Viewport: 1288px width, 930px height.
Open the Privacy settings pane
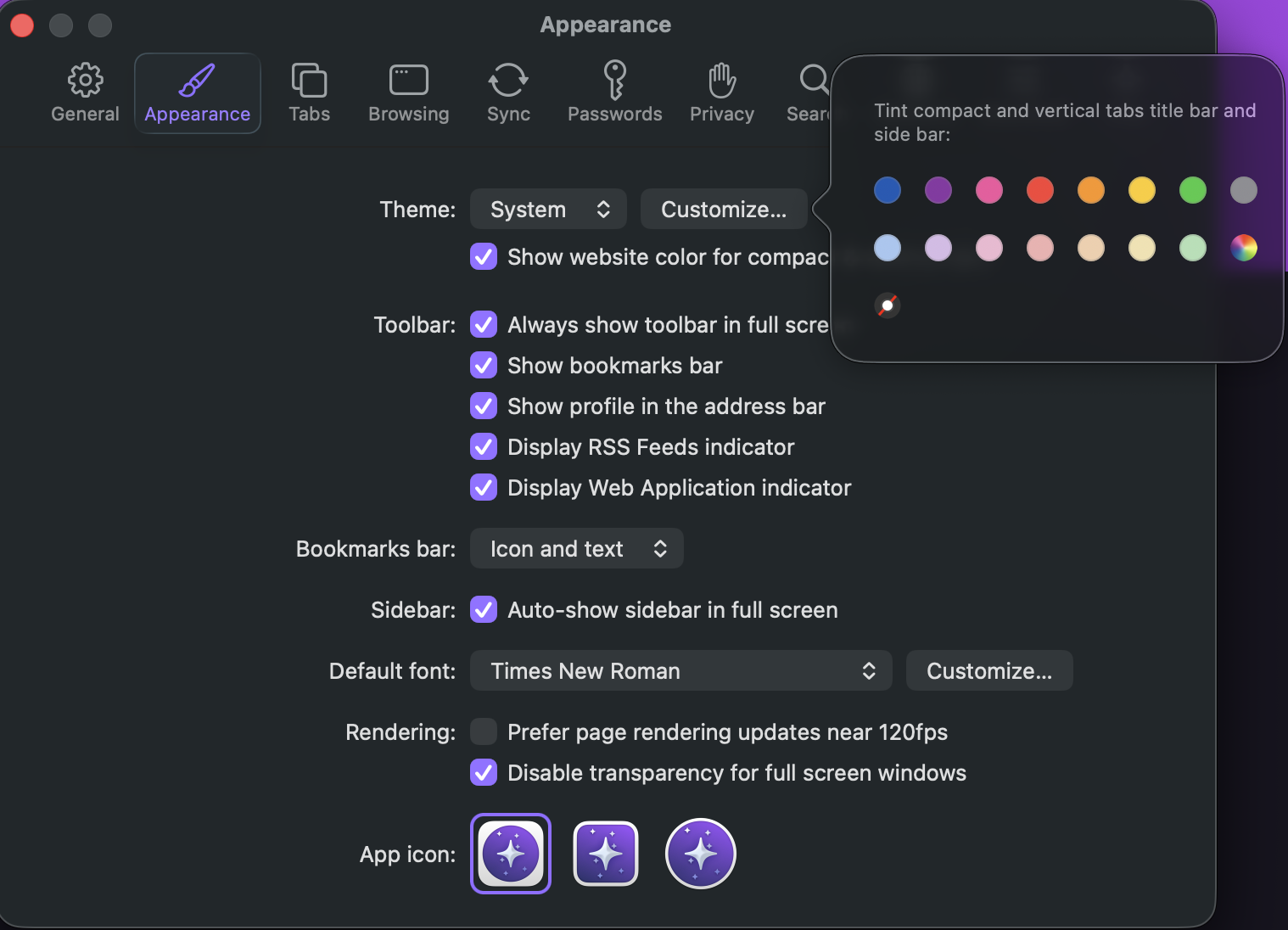tap(721, 93)
